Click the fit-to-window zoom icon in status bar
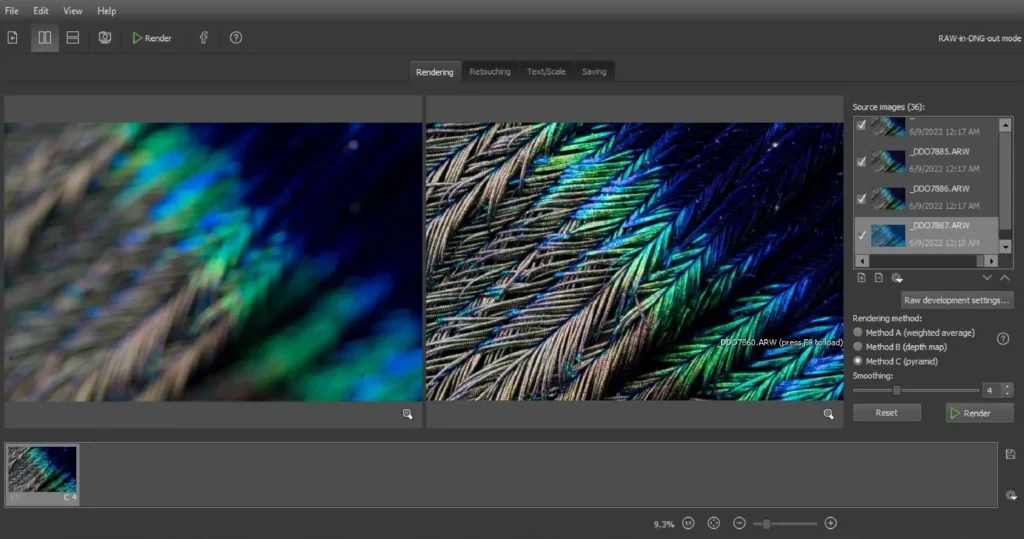The width and height of the screenshot is (1024, 539). (x=714, y=523)
